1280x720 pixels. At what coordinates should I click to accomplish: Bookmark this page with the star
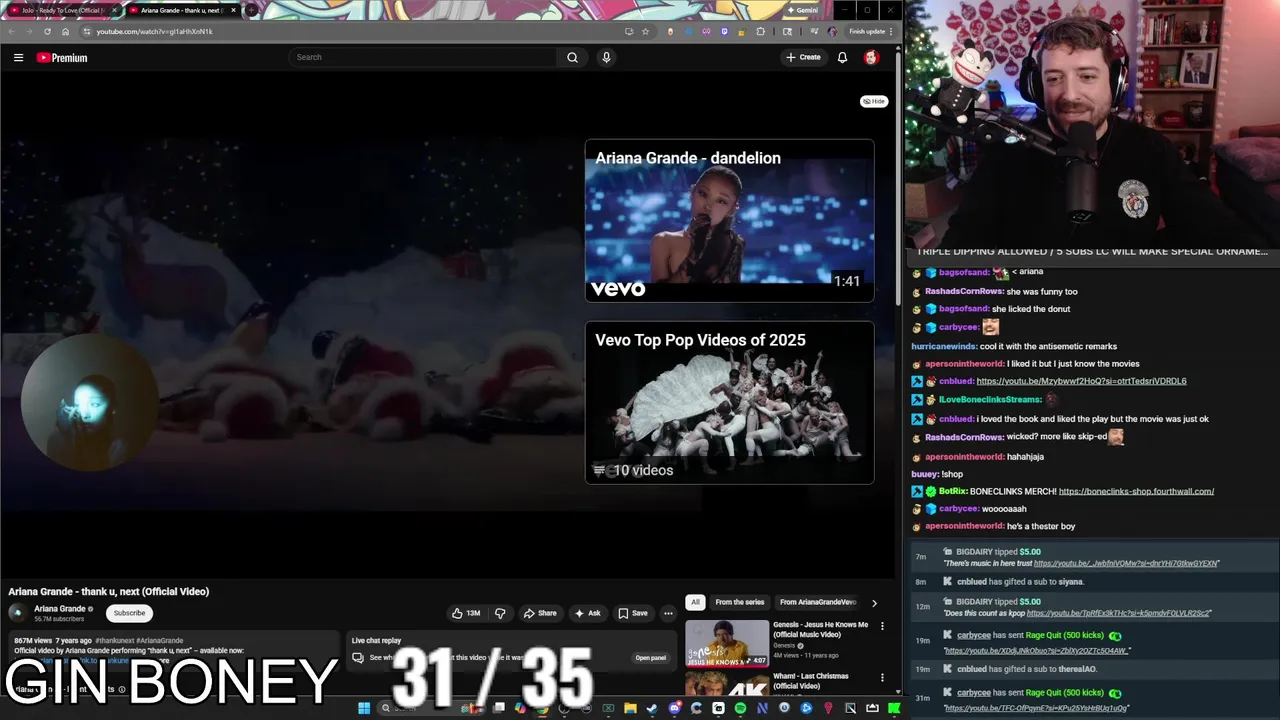pos(645,31)
